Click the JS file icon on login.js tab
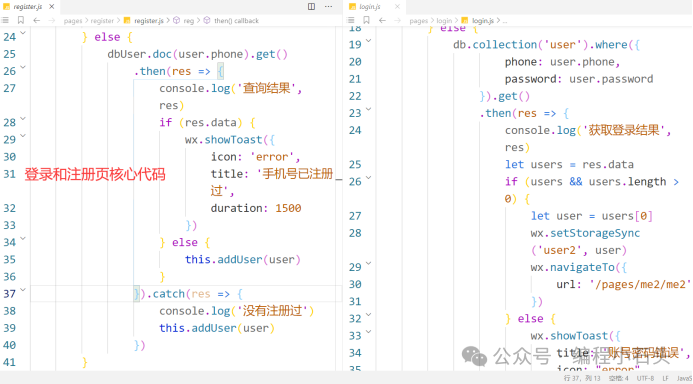This screenshot has width=693, height=384. point(352,7)
